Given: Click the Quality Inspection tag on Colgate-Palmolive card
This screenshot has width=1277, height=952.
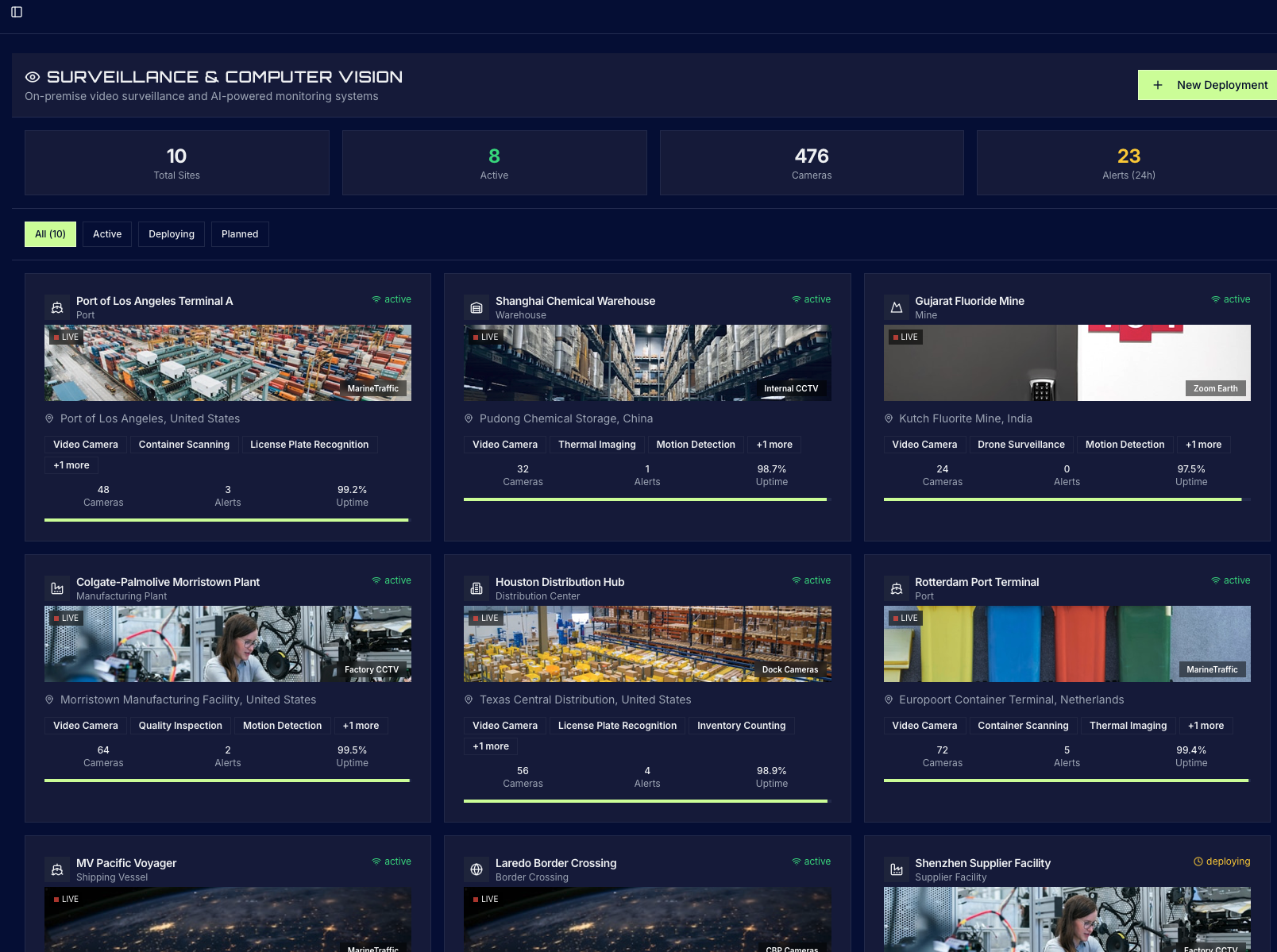Looking at the screenshot, I should tap(180, 726).
